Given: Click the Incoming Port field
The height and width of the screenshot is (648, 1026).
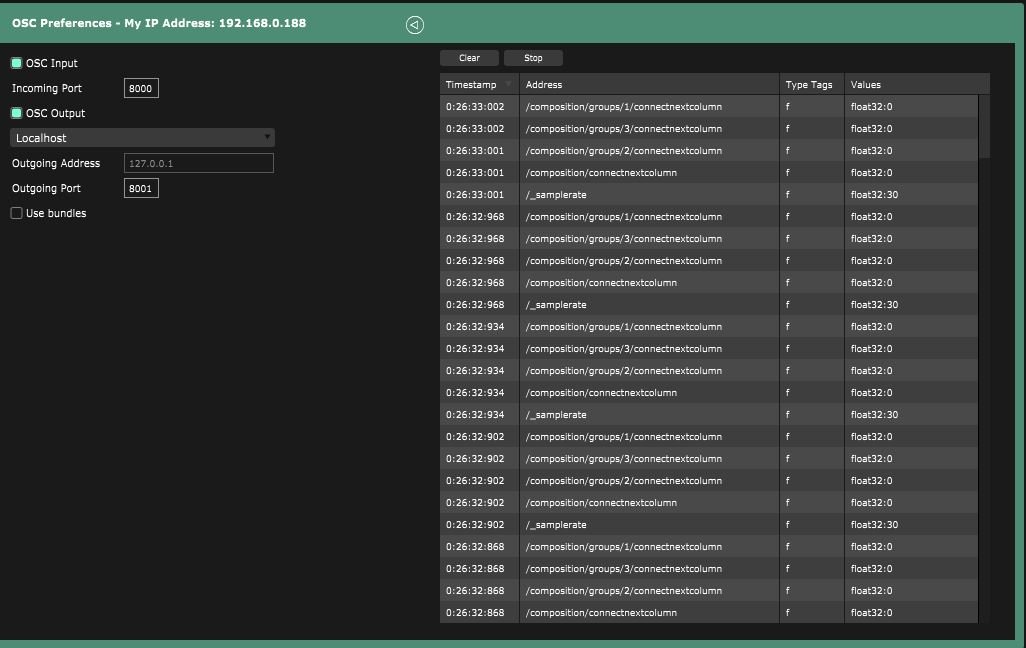Looking at the screenshot, I should (141, 88).
